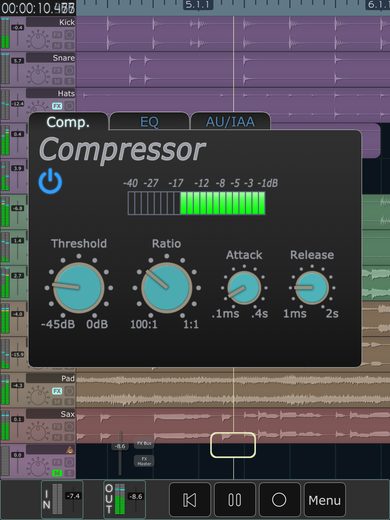Click the master fader showing -8.6 beside FX Bus
This screenshot has height=520, width=390.
(120, 446)
